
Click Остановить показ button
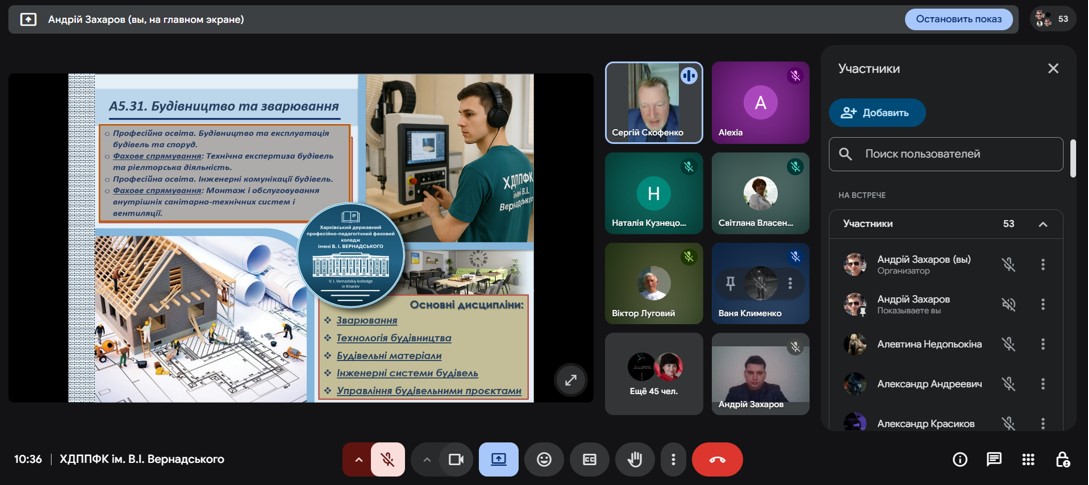coord(959,19)
